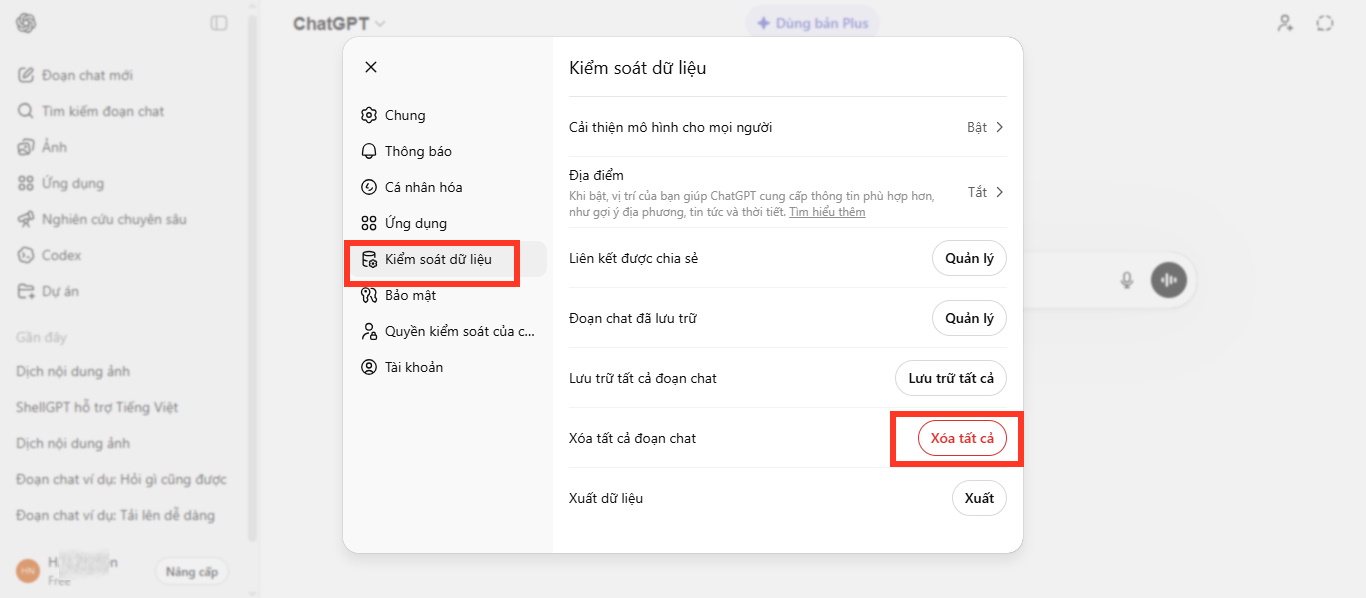This screenshot has width=1366, height=598.
Task: Open the add people icon top right
Action: [x=1285, y=23]
